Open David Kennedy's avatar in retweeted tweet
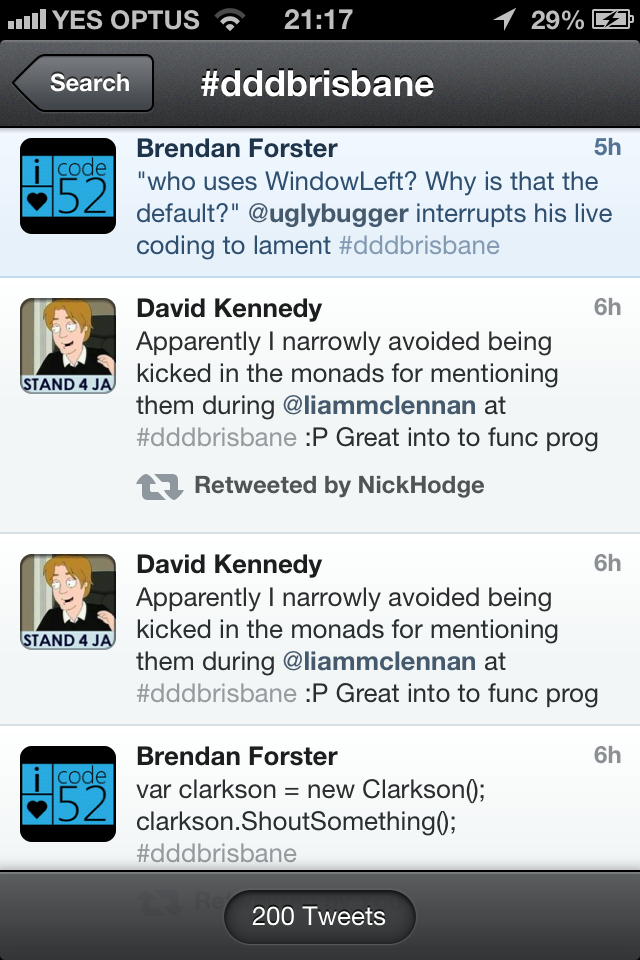 click(68, 346)
